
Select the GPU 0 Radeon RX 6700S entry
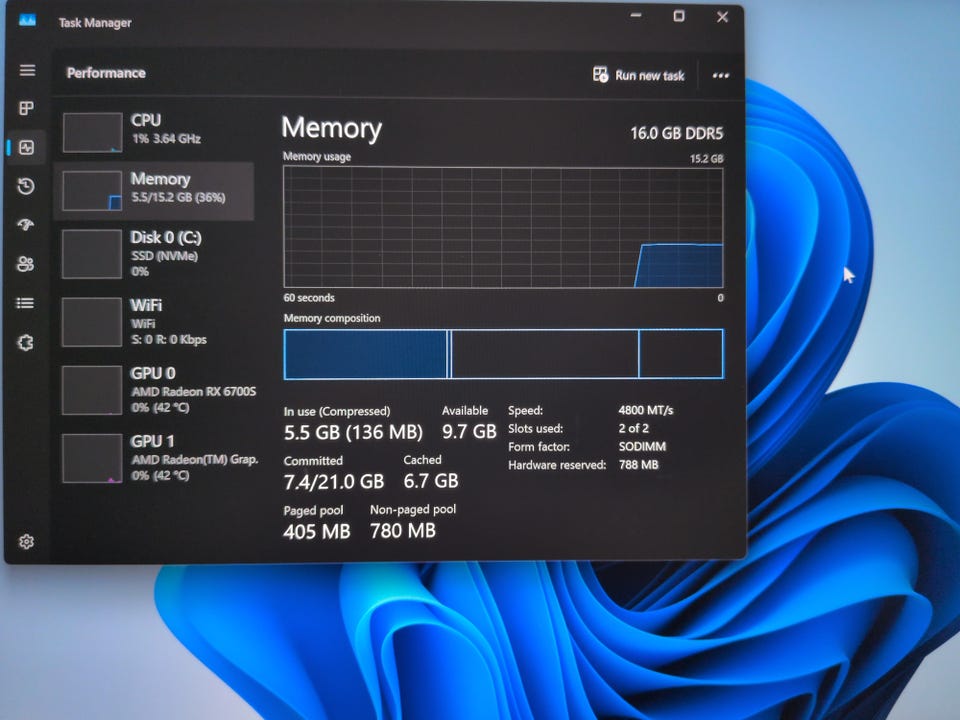[x=158, y=390]
